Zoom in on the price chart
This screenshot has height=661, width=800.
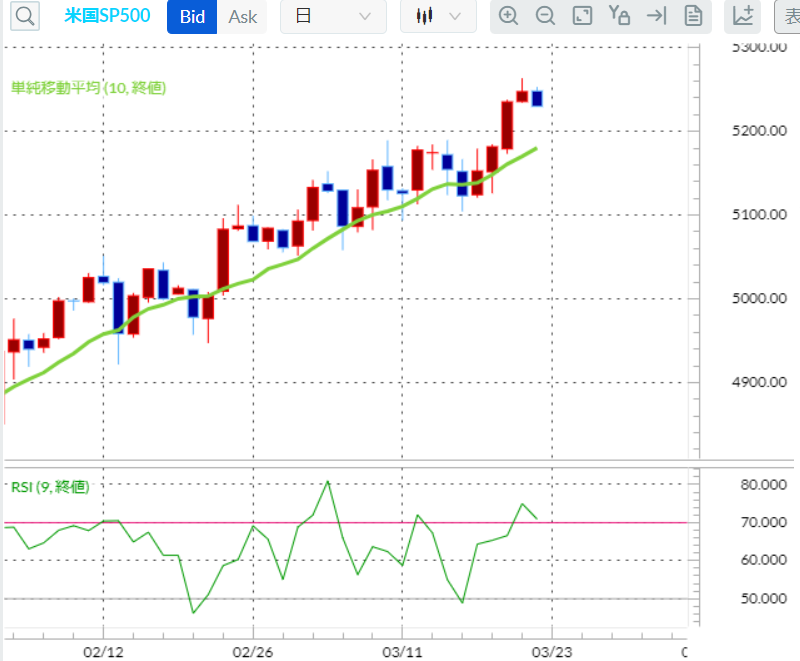509,16
